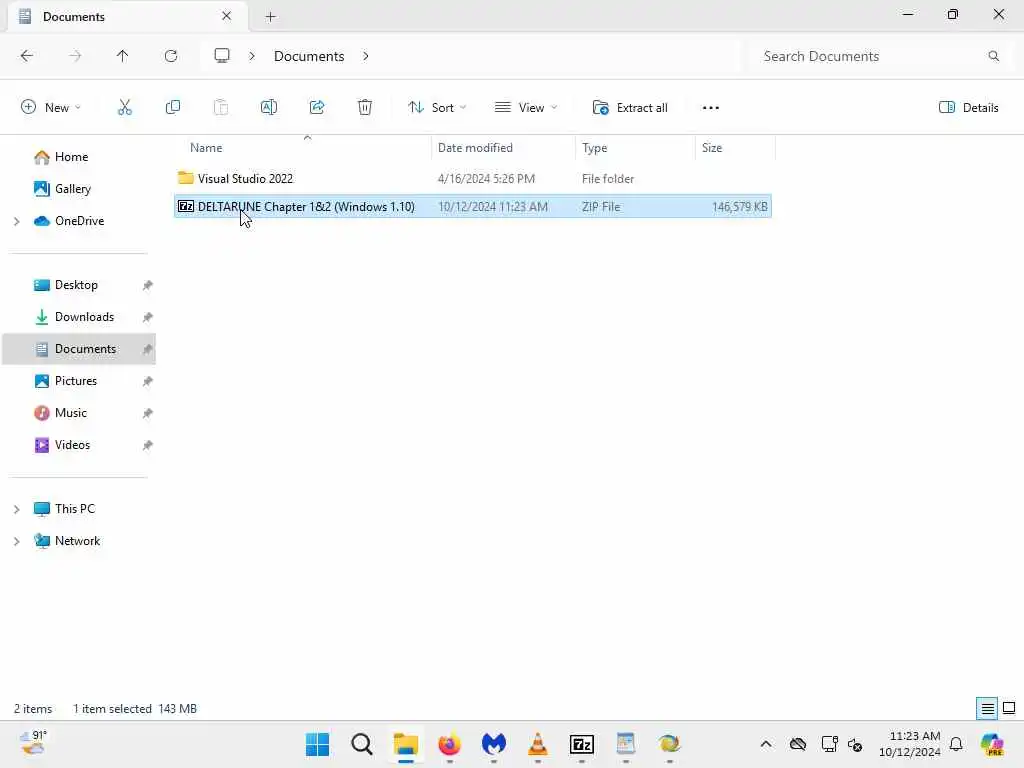Screen dimensions: 1024x768
Task: Open the See more ellipsis menu
Action: [x=711, y=108]
